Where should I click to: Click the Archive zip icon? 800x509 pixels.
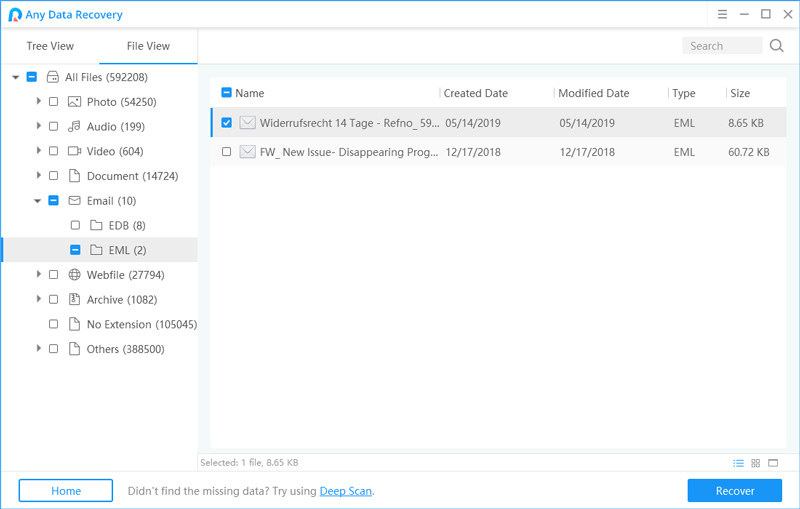[x=74, y=299]
